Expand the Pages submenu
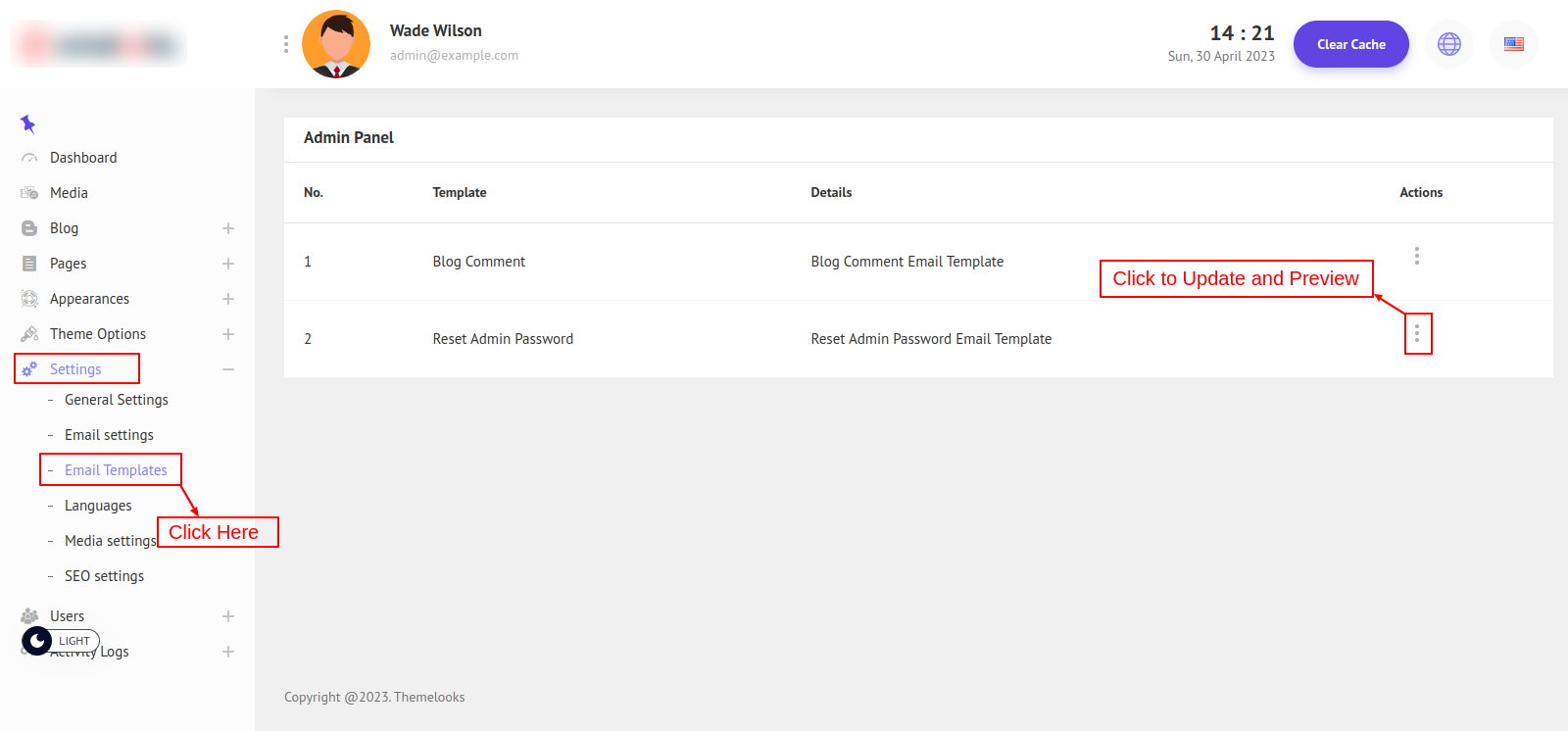The width and height of the screenshot is (1568, 731). [x=228, y=264]
